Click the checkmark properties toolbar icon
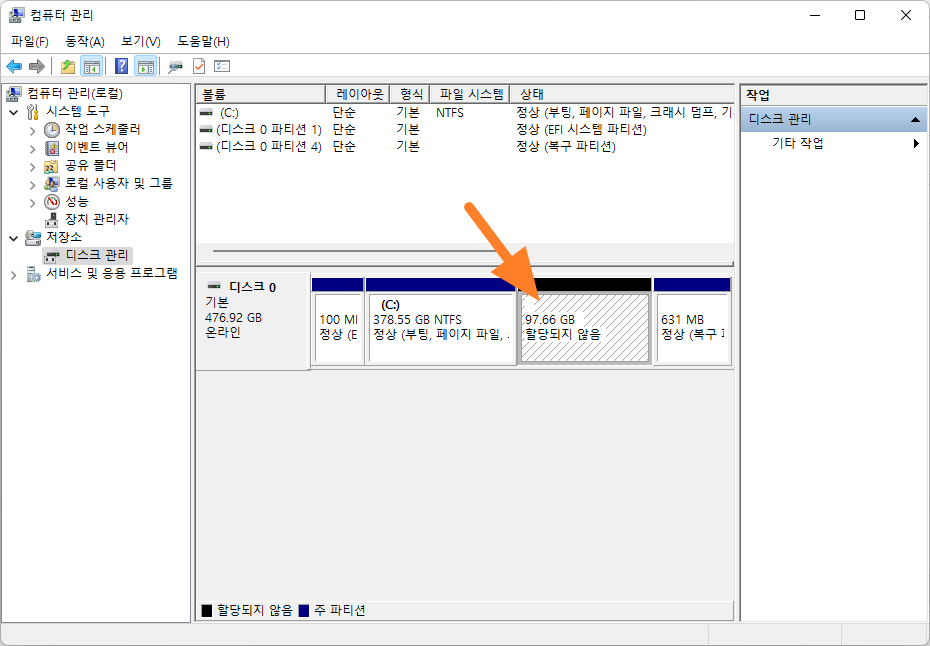The image size is (930, 646). tap(199, 66)
